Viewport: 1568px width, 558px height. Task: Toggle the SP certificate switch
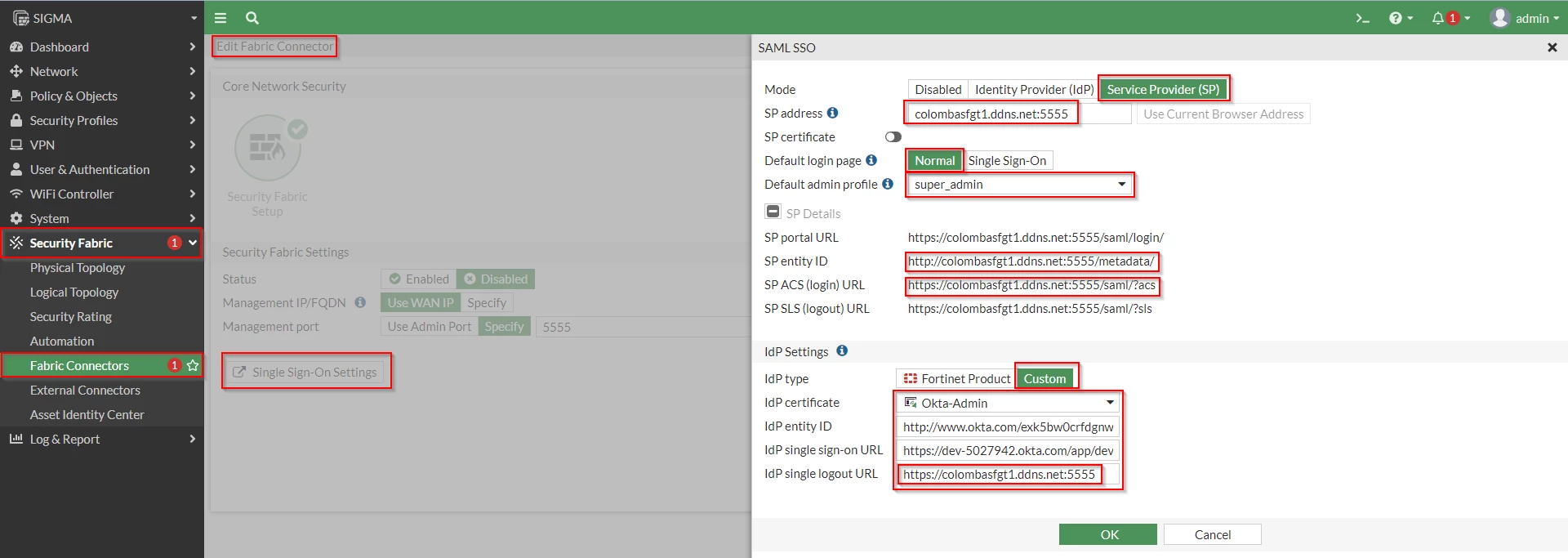893,136
